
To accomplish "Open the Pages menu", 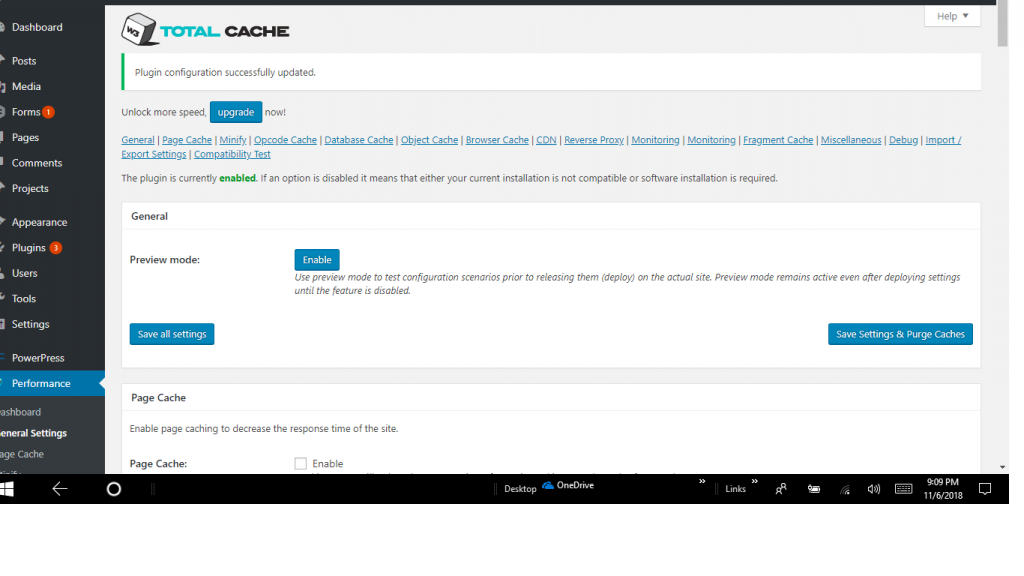I will pos(25,137).
